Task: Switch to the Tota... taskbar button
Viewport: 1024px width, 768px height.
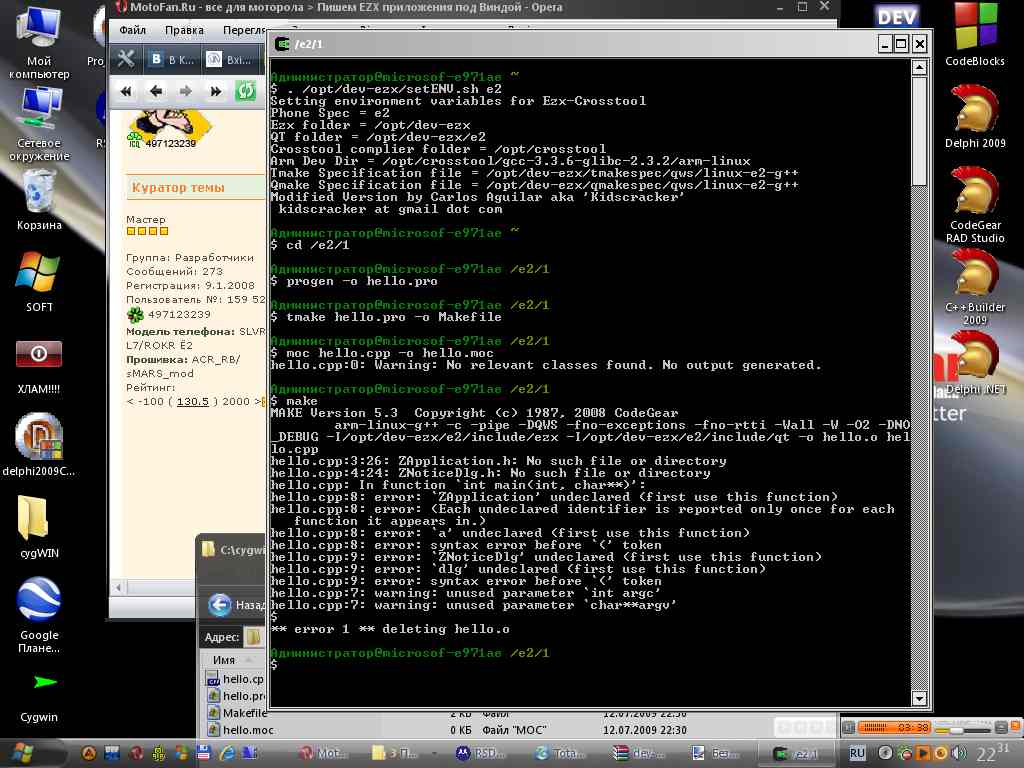Action: click(560, 753)
